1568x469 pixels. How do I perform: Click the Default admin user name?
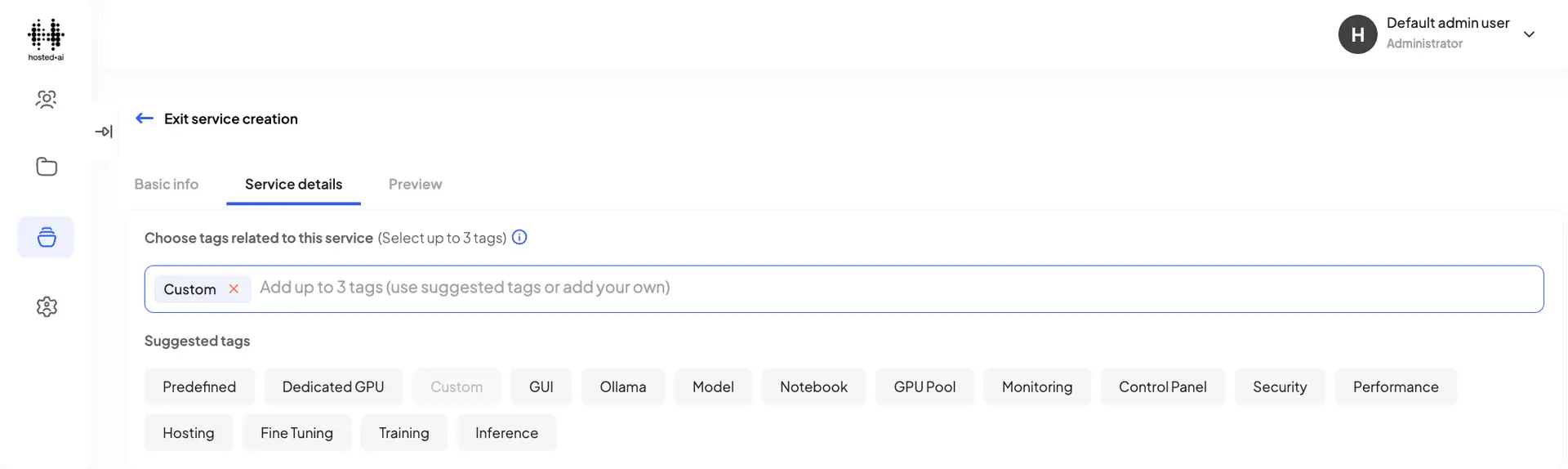1448,23
